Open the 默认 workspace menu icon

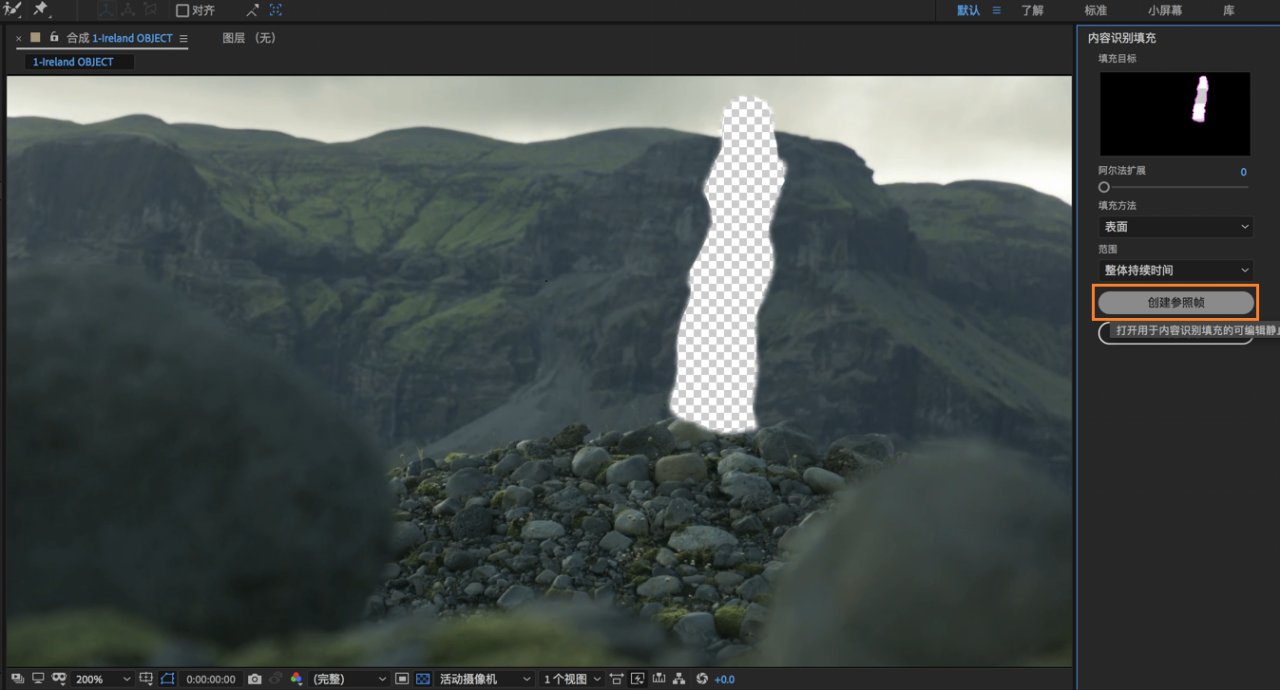[x=996, y=10]
